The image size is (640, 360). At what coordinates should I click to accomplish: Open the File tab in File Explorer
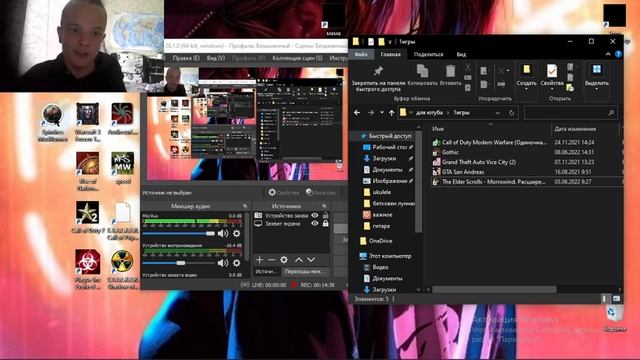[x=361, y=54]
